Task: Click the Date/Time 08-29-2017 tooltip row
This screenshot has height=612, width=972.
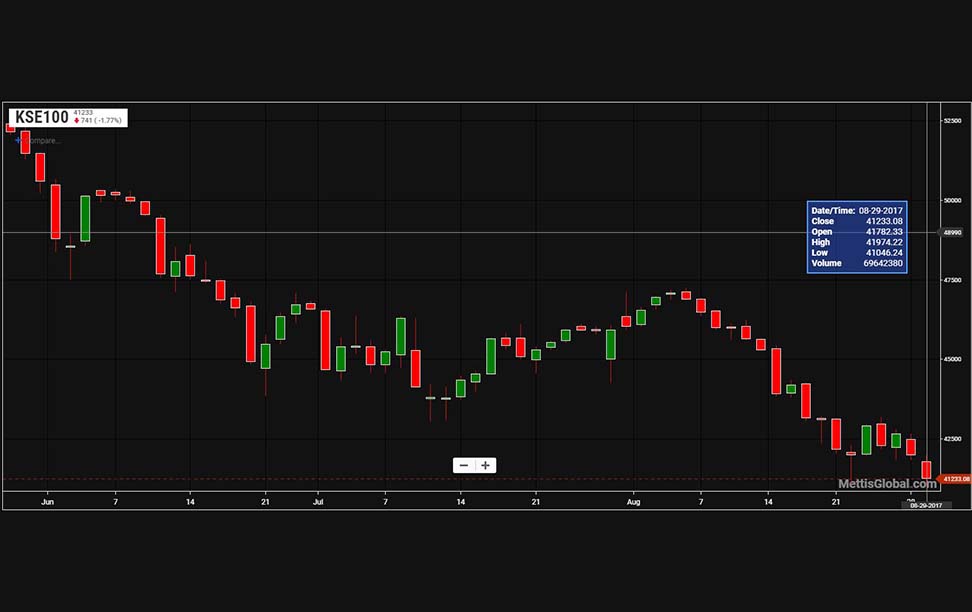Action: pyautogui.click(x=857, y=210)
